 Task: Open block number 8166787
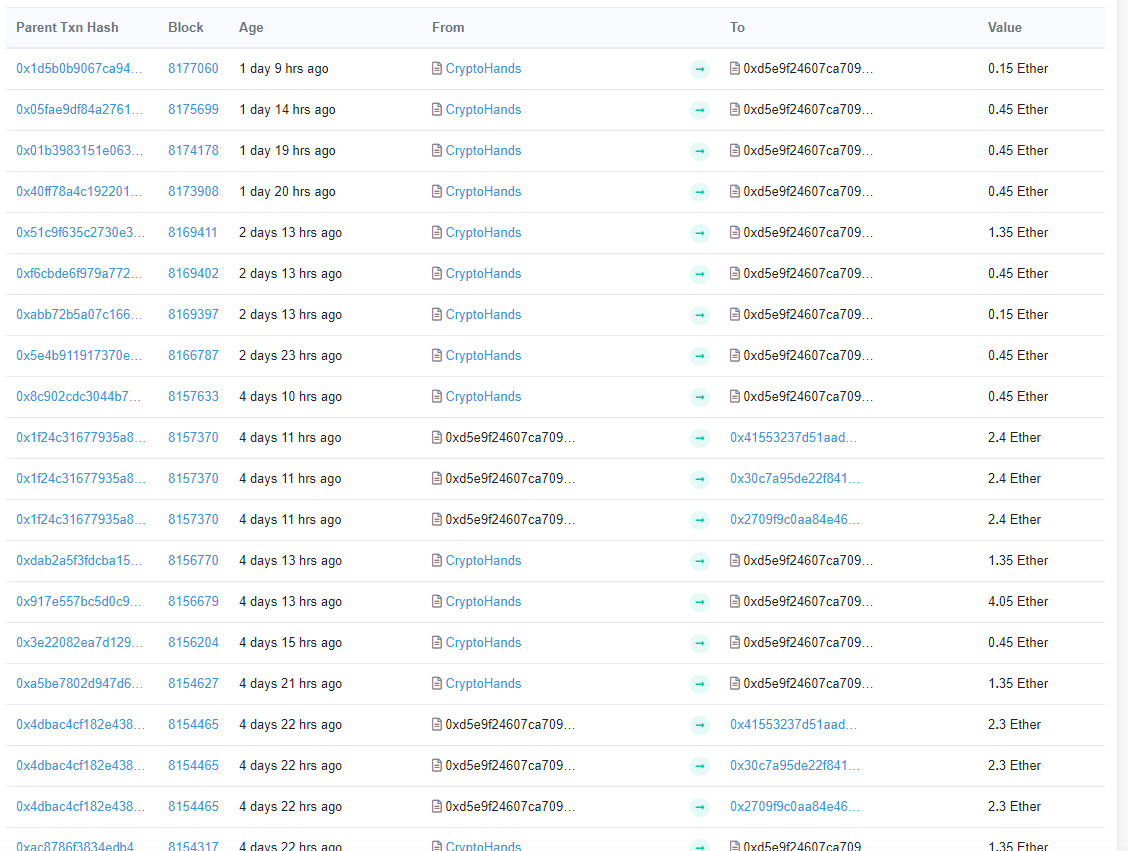[x=194, y=355]
